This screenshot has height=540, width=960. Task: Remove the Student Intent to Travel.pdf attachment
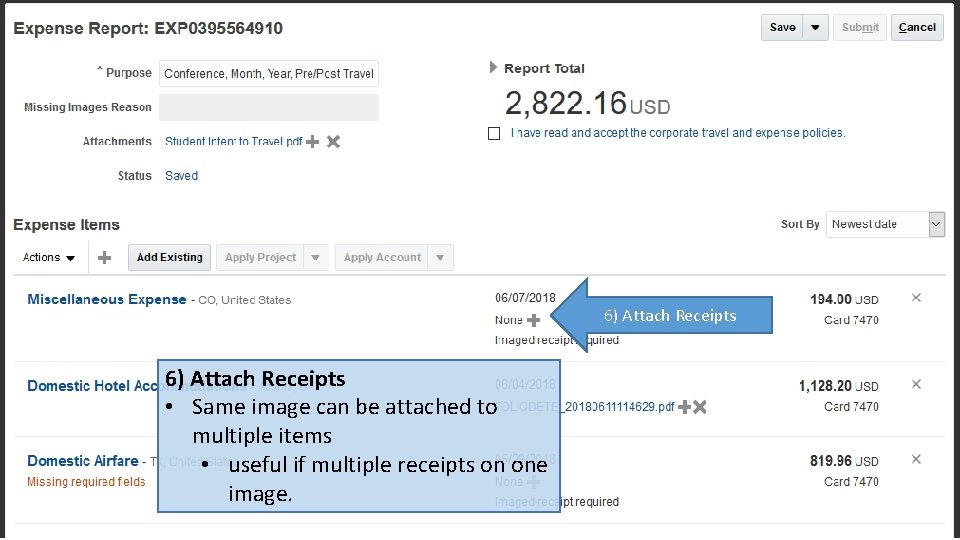[x=333, y=141]
